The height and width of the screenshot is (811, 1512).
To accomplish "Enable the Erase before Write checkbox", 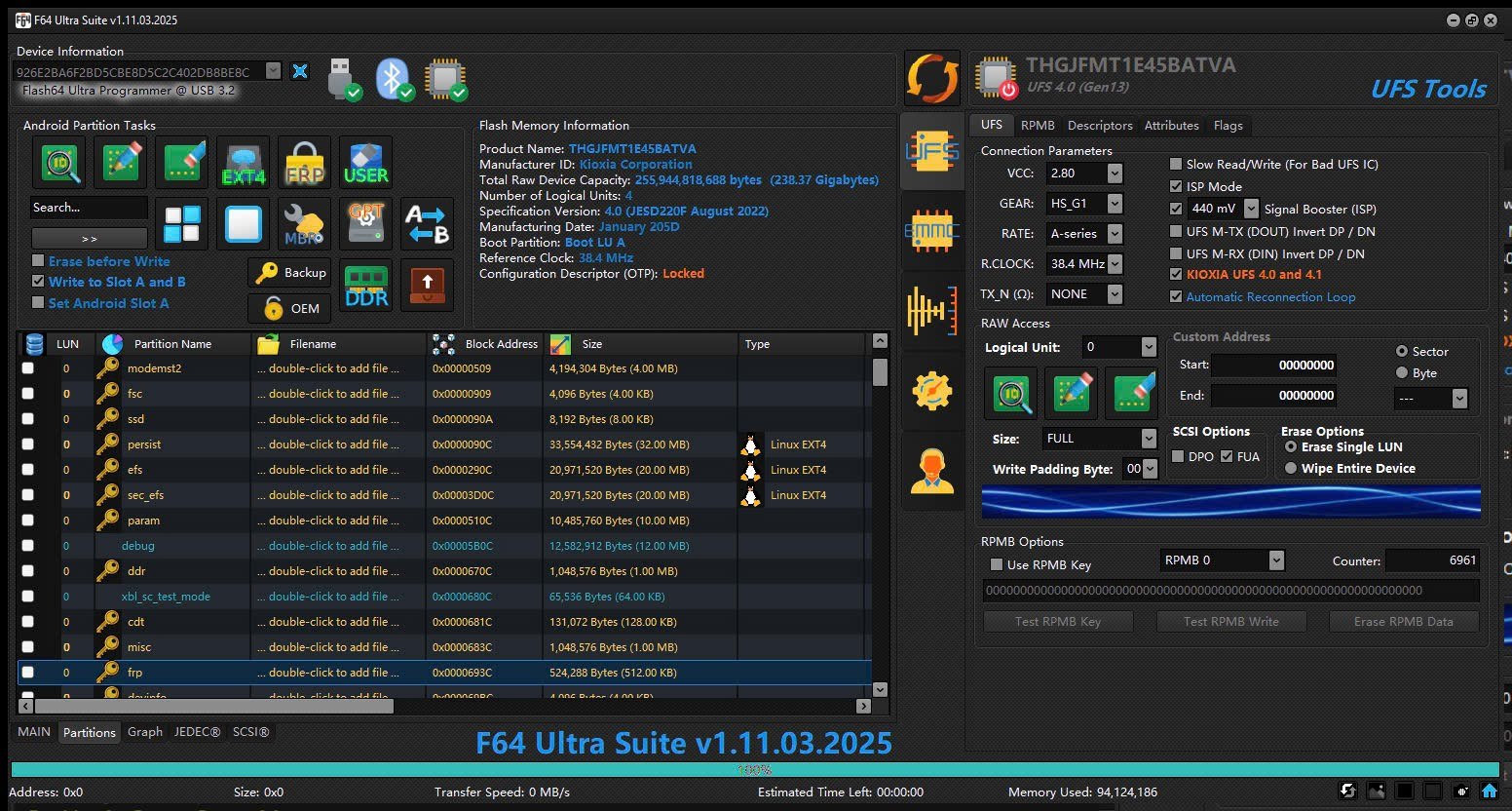I will click(x=38, y=260).
